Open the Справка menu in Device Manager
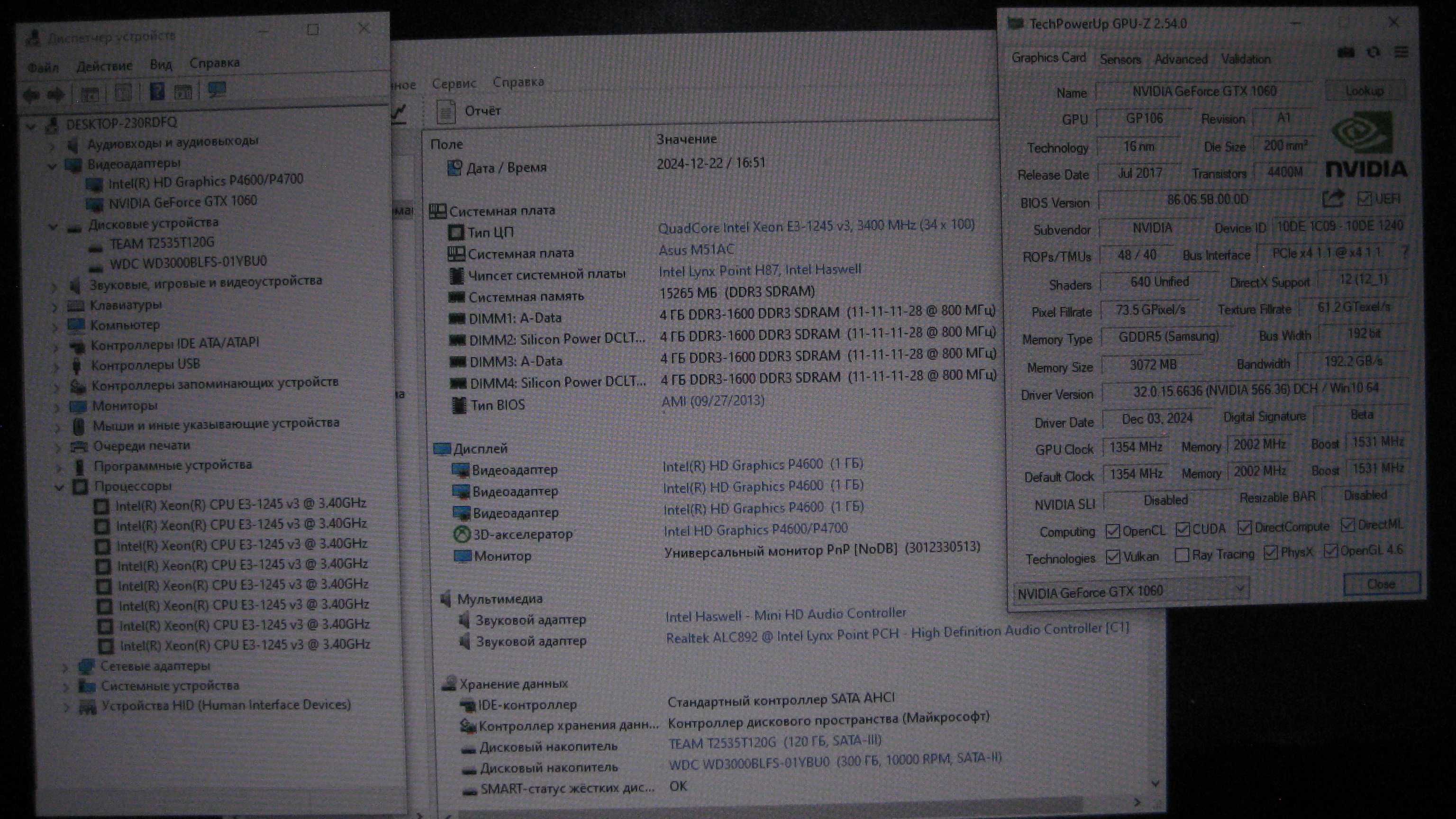This screenshot has width=1456, height=819. tap(214, 62)
